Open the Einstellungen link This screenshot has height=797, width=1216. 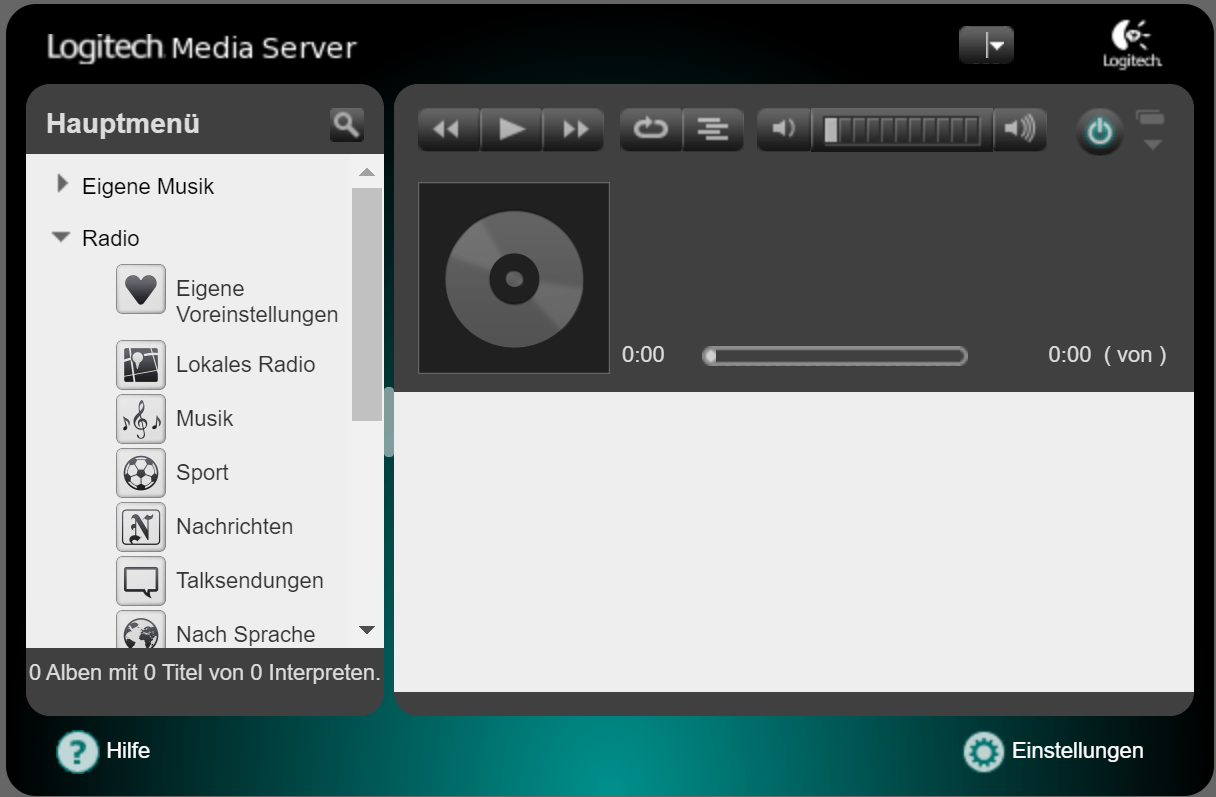[x=1078, y=750]
